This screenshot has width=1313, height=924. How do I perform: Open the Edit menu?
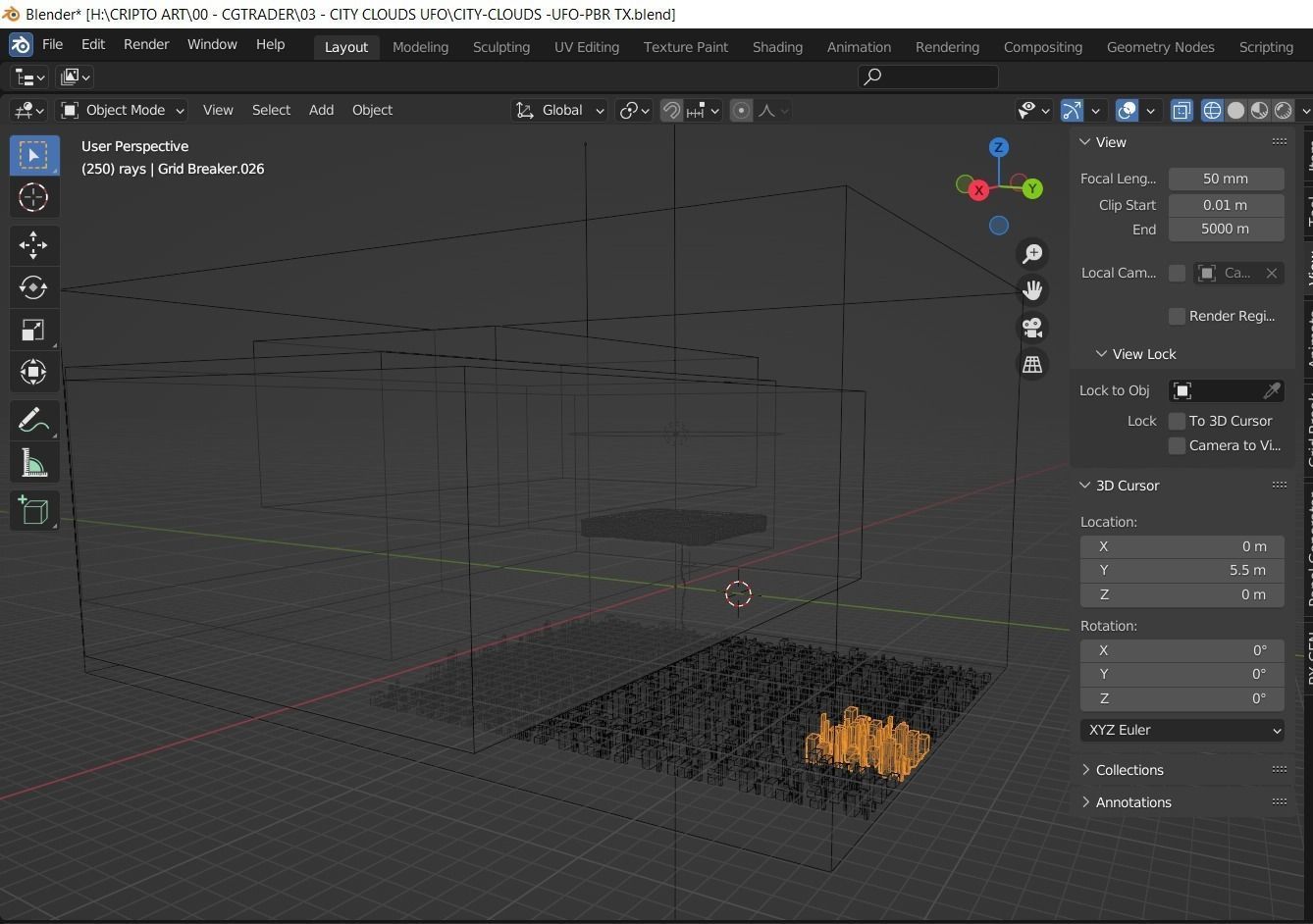(93, 45)
